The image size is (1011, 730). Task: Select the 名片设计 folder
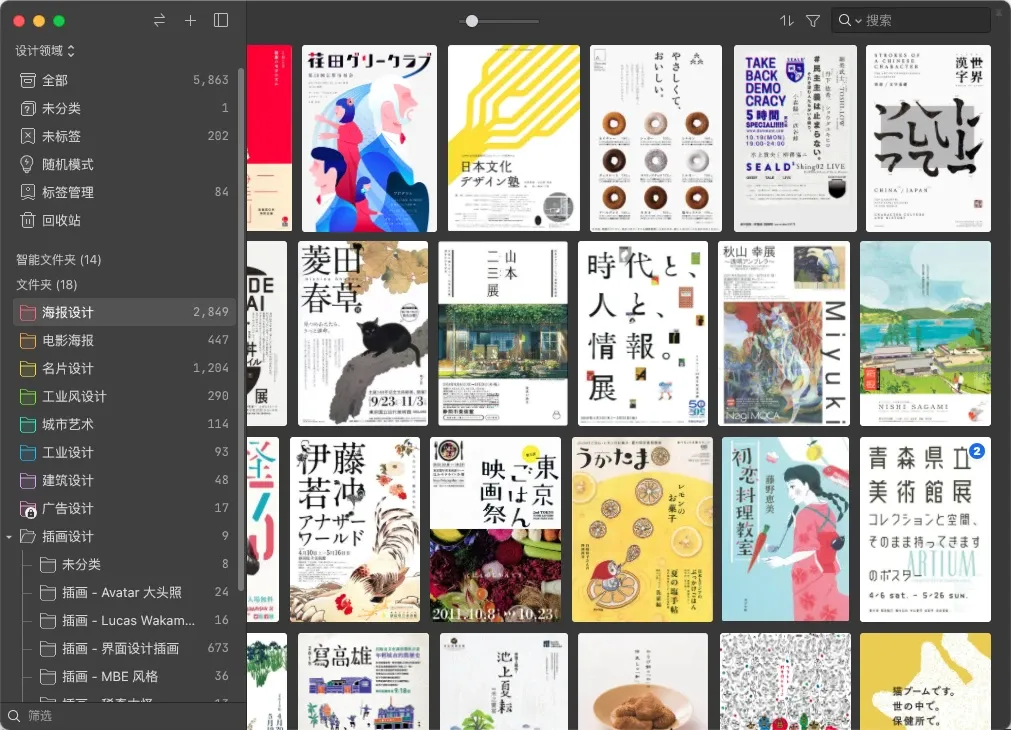click(x=124, y=368)
